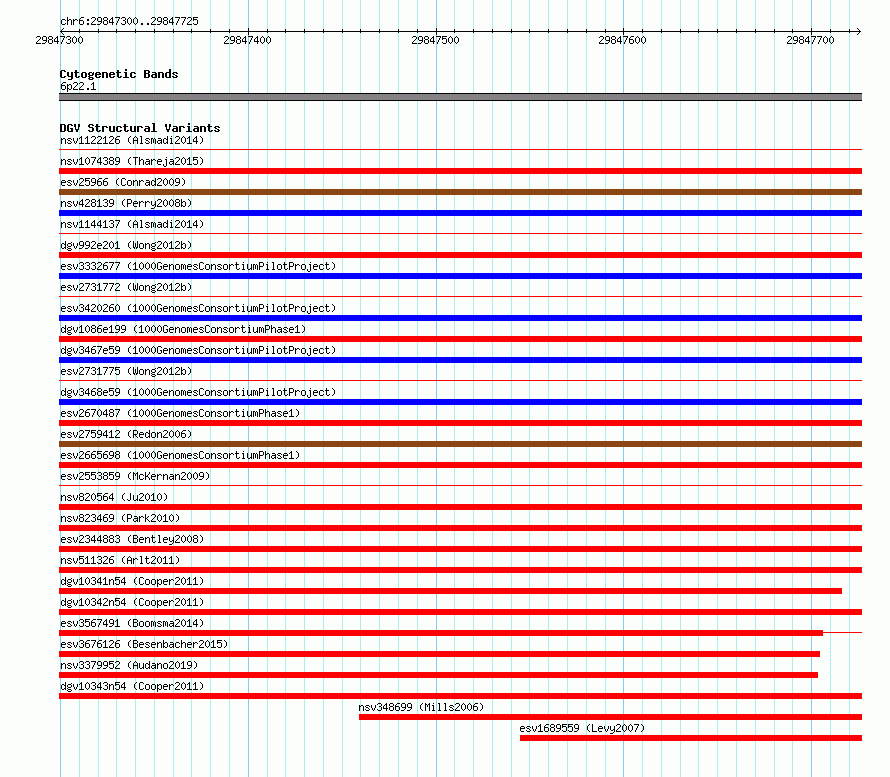The image size is (890, 777).
Task: Open variant esv3676126 (Besenbacher2015)
Action: click(x=144, y=644)
